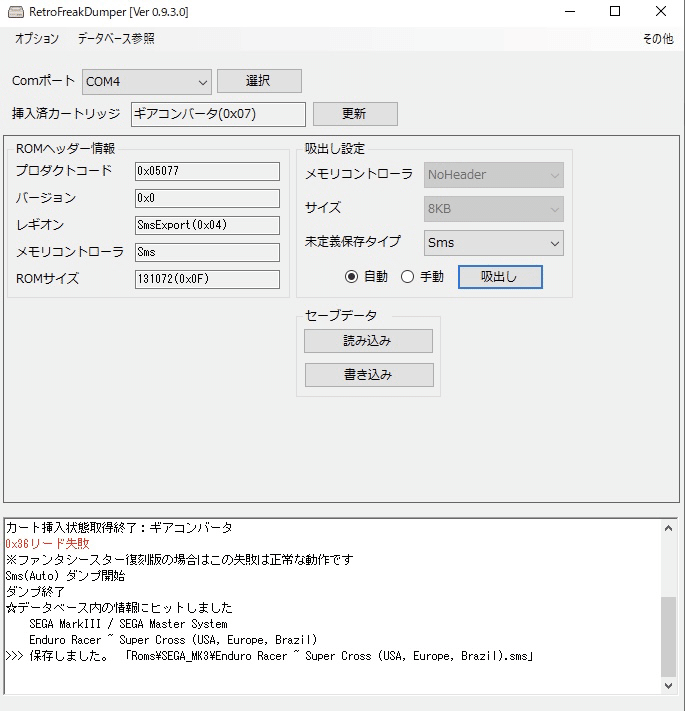Select the 手動 radio button
The height and width of the screenshot is (711, 685).
[x=422, y=277]
